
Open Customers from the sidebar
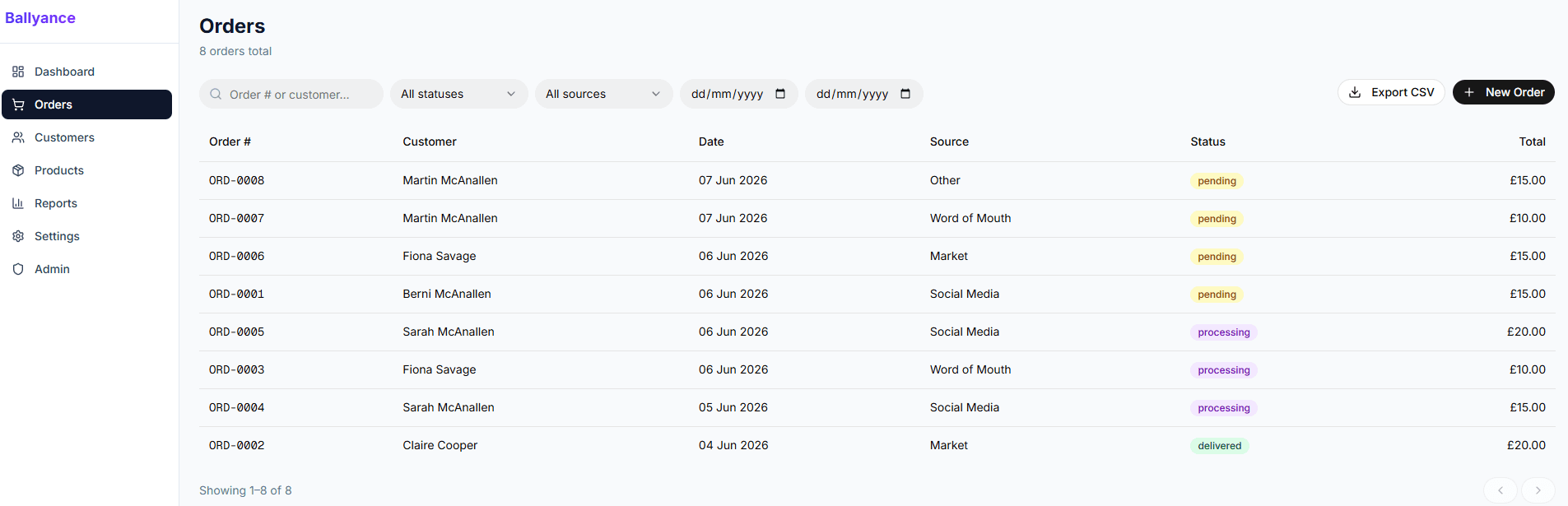[x=86, y=137]
